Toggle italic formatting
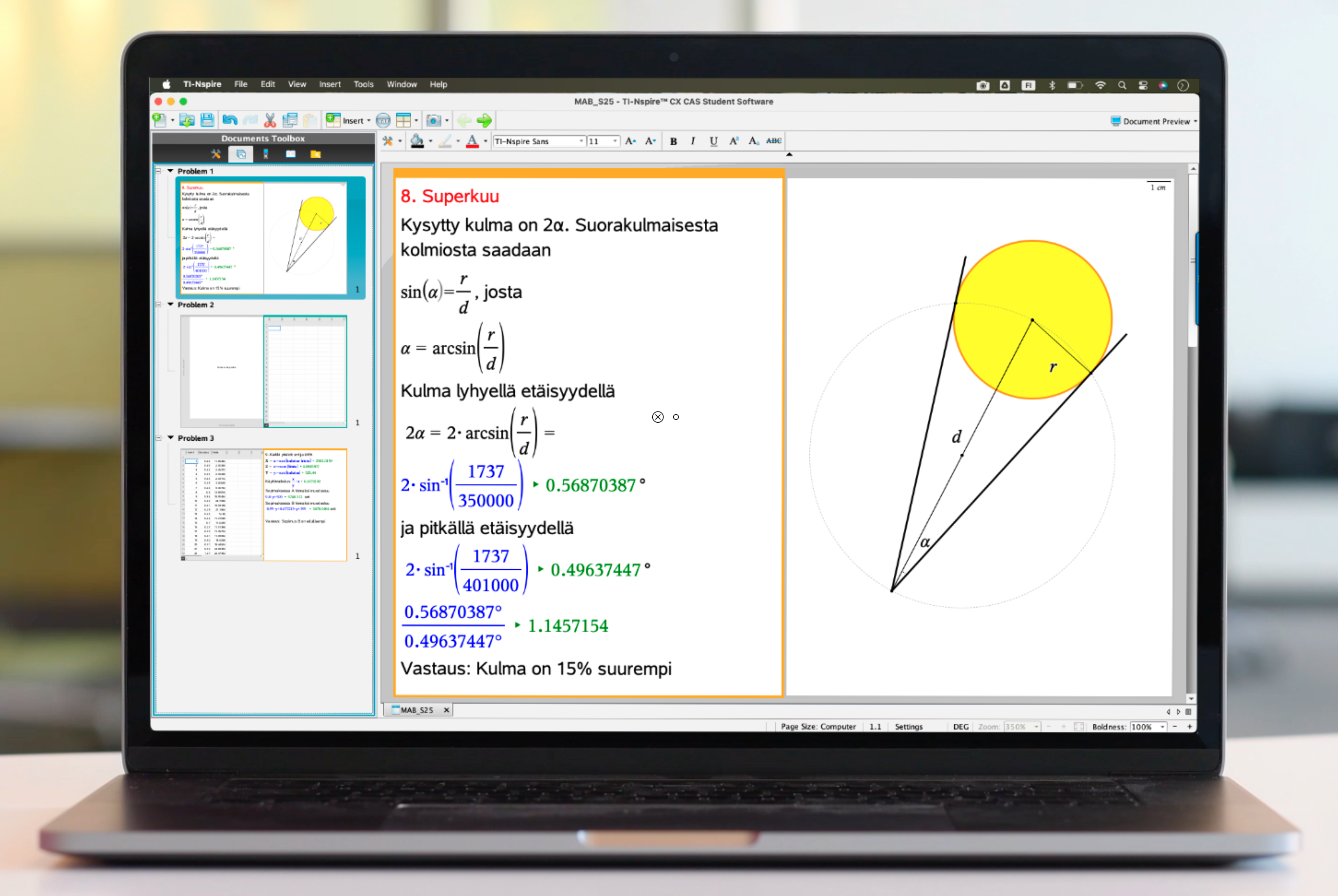 tap(693, 141)
